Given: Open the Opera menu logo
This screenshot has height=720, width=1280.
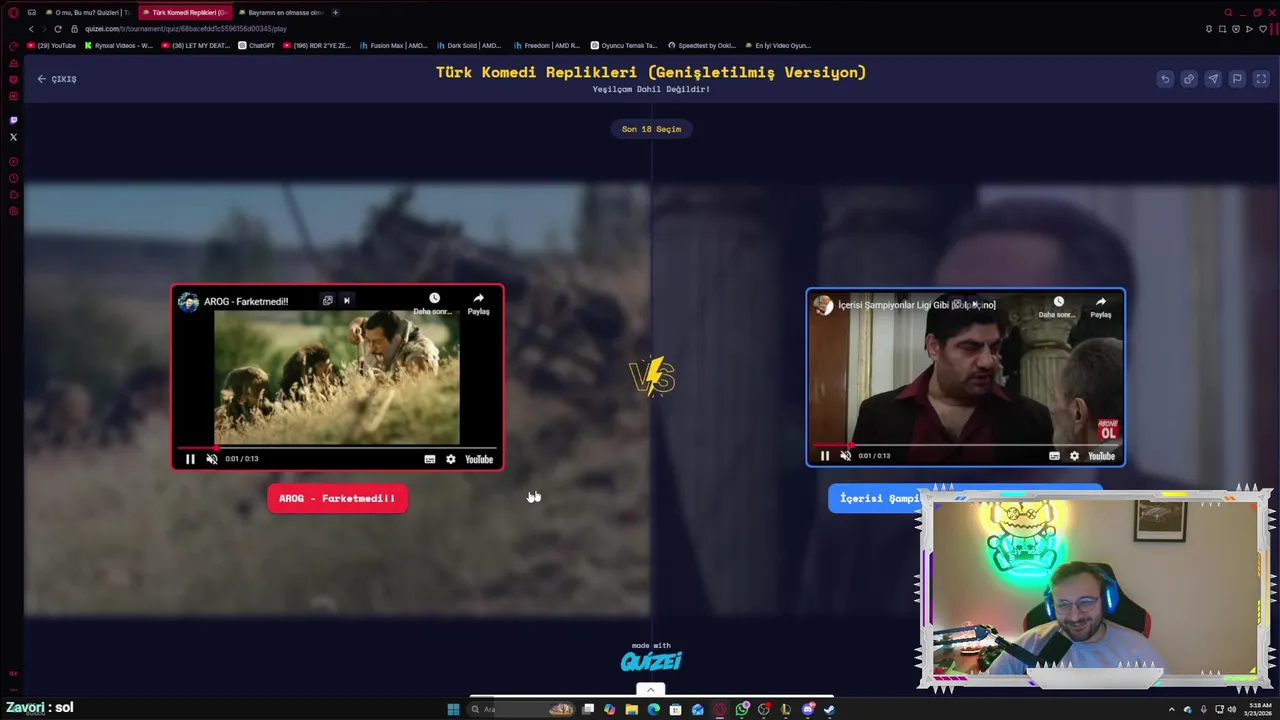Looking at the screenshot, I should pyautogui.click(x=13, y=12).
